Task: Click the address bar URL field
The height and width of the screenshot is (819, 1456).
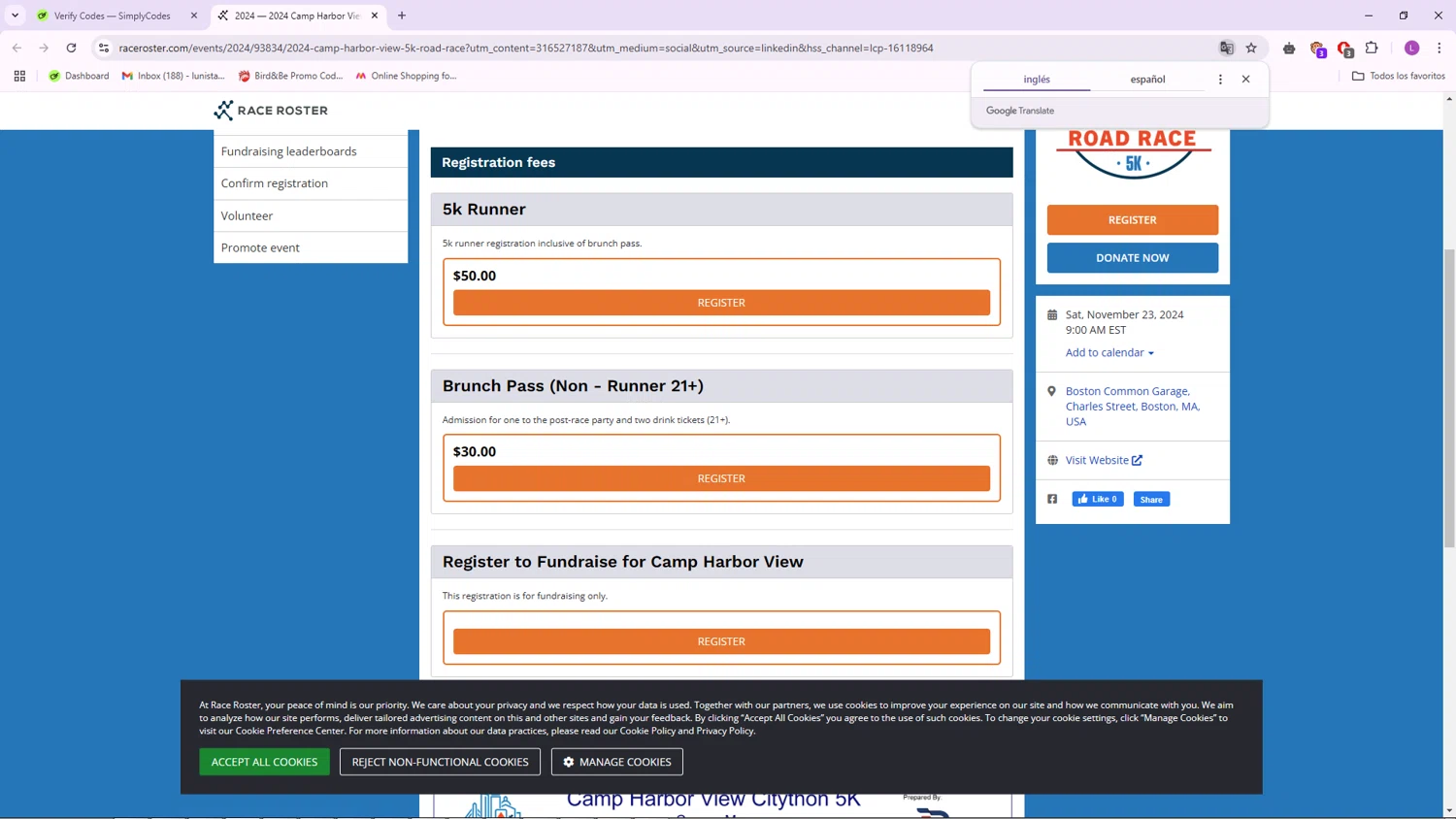Action: [660, 48]
